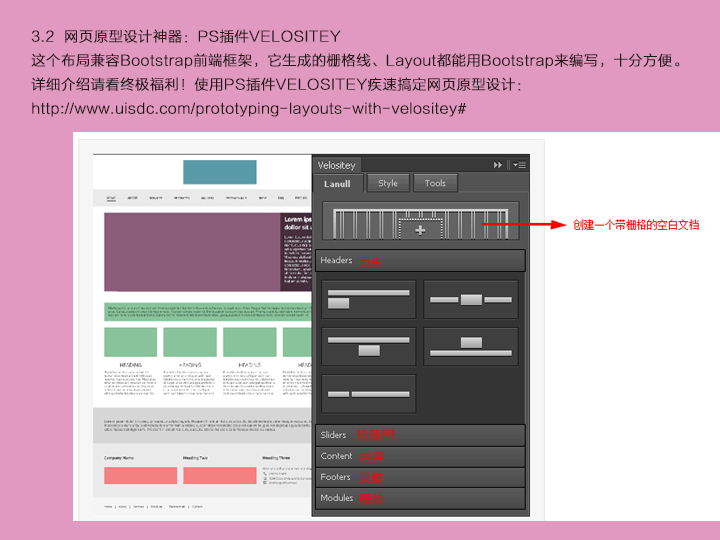
Task: Insert header layout with logo above full bar
Action: tap(471, 346)
